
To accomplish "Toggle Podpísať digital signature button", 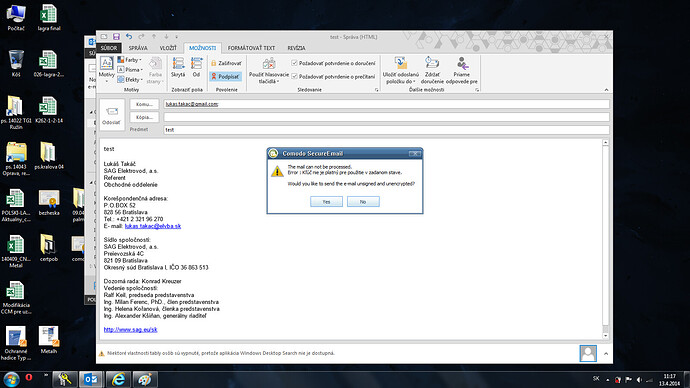I will pos(226,77).
